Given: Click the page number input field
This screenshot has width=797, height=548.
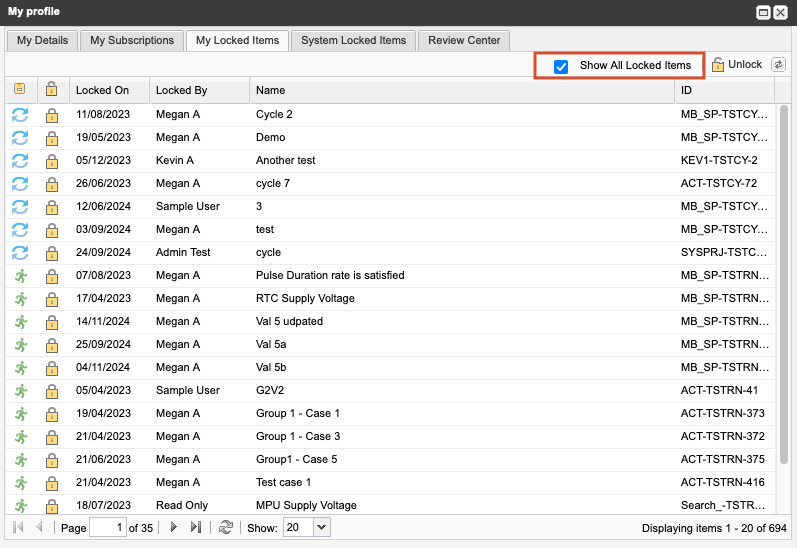Looking at the screenshot, I should click(x=108, y=527).
